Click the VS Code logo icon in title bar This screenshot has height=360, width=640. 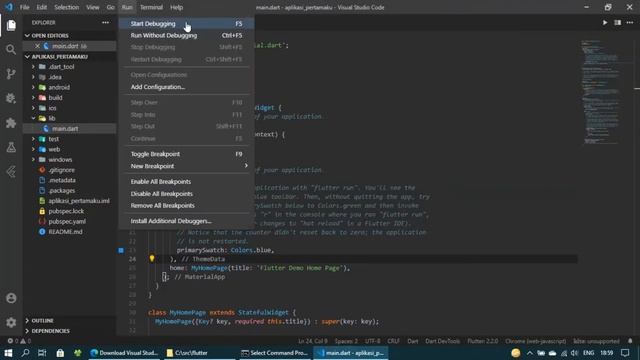click(x=9, y=7)
